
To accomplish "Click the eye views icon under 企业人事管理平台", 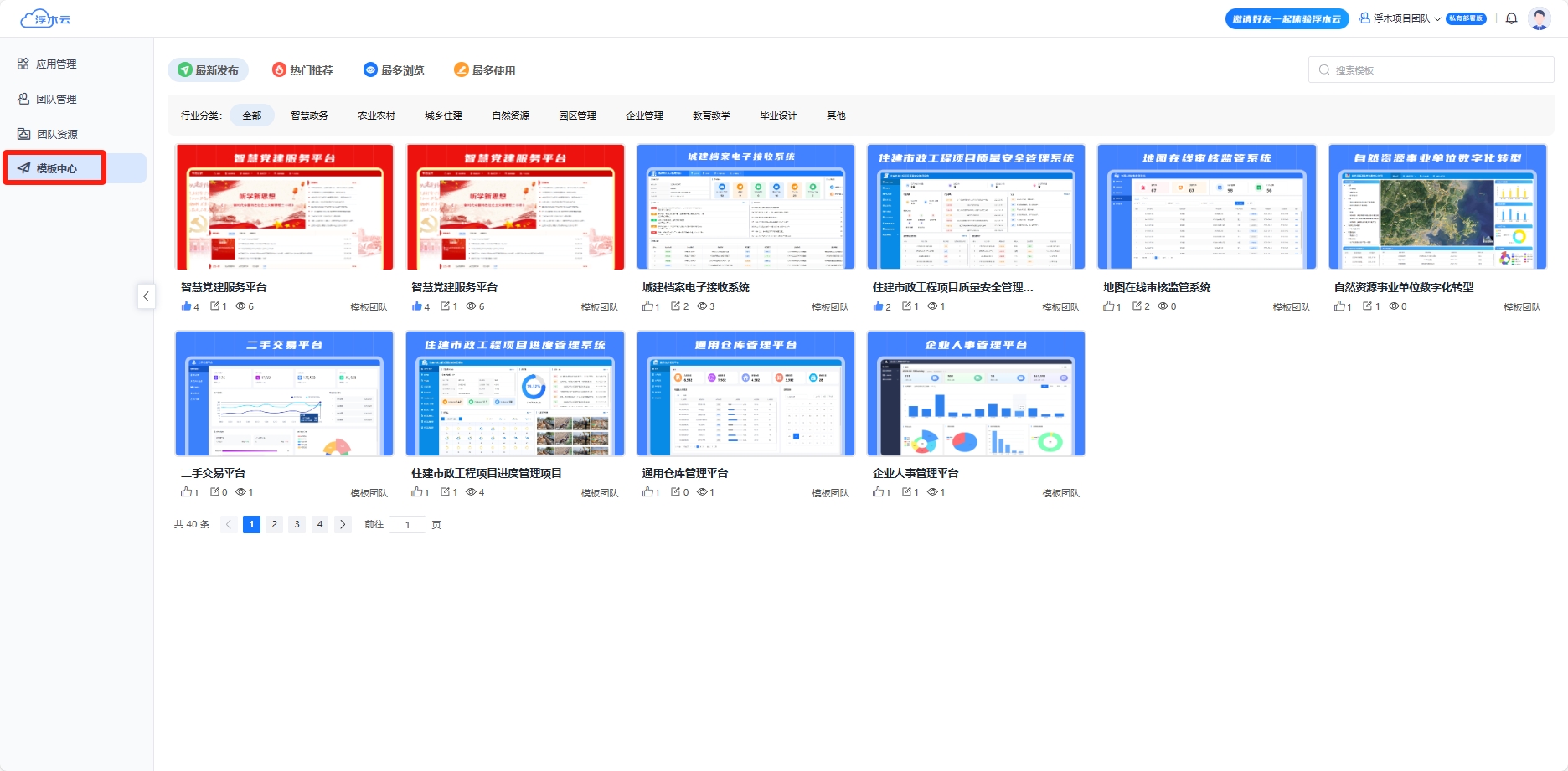I will [x=931, y=492].
